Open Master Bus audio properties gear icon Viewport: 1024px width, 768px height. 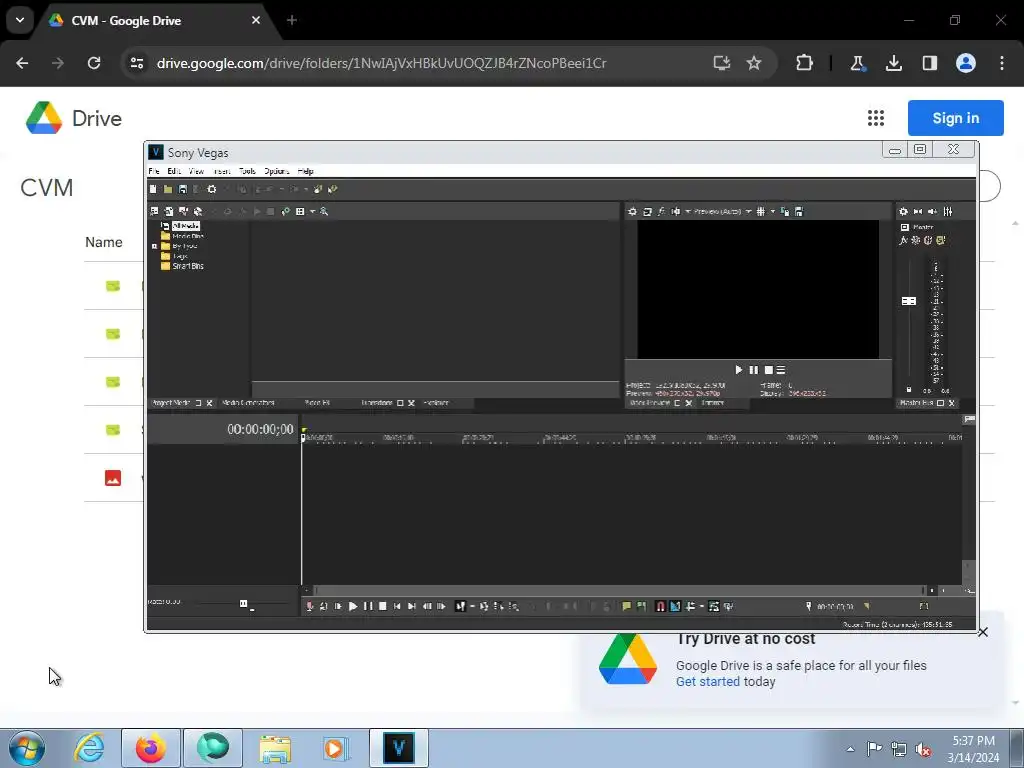(x=904, y=212)
